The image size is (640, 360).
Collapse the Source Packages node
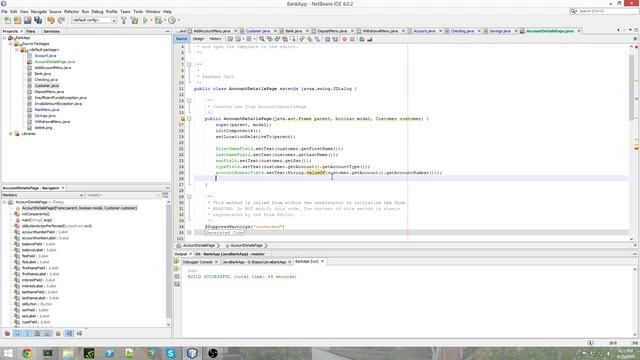[x=11, y=44]
